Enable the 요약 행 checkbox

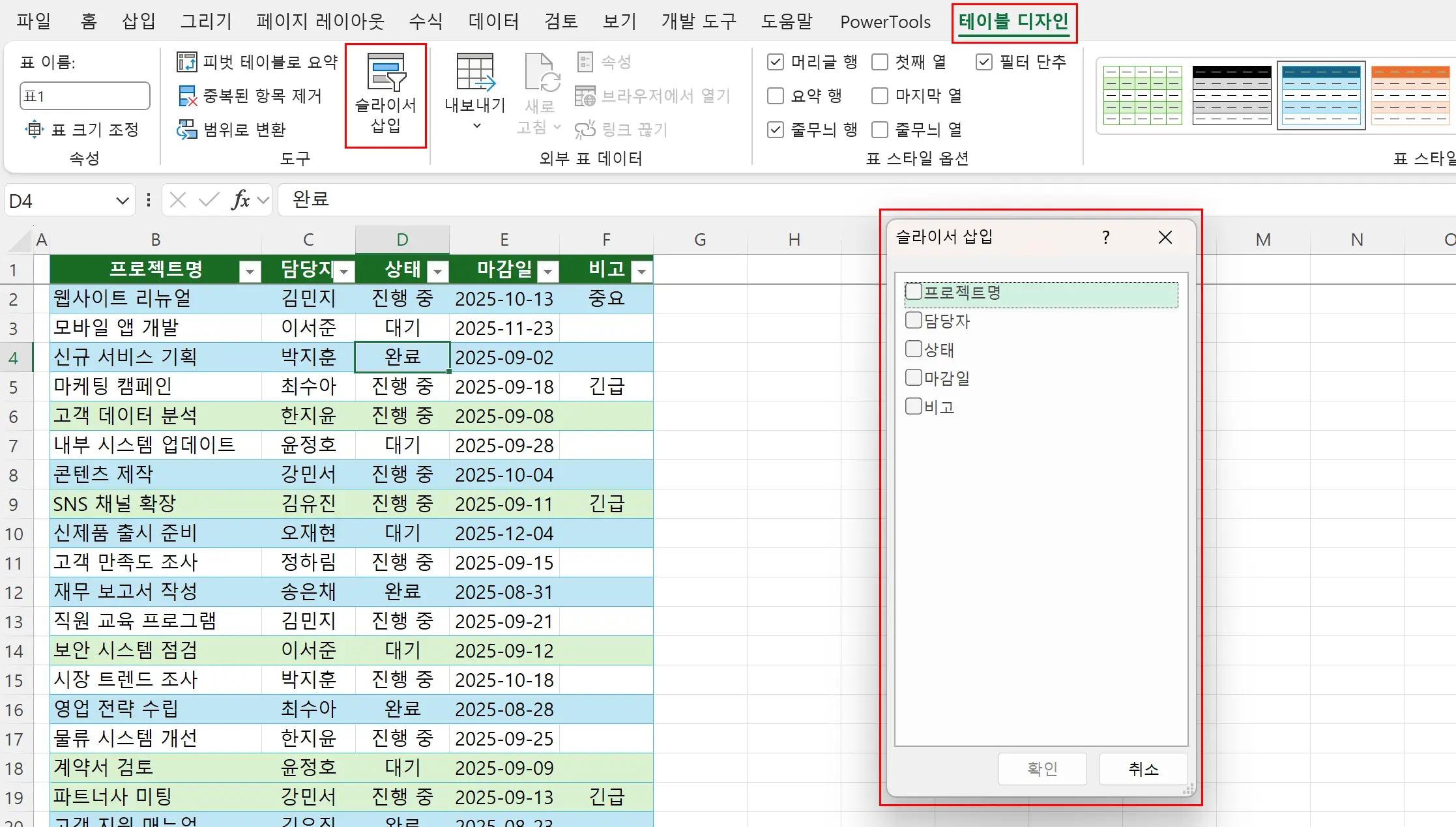(776, 96)
